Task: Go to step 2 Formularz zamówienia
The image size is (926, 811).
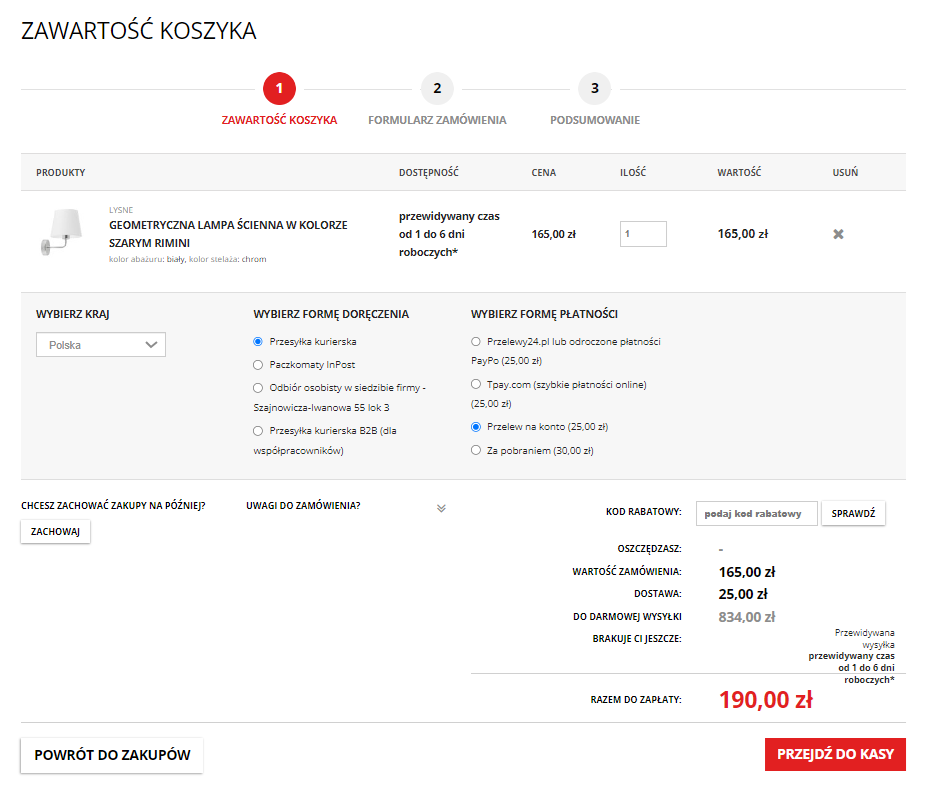Action: [x=437, y=89]
